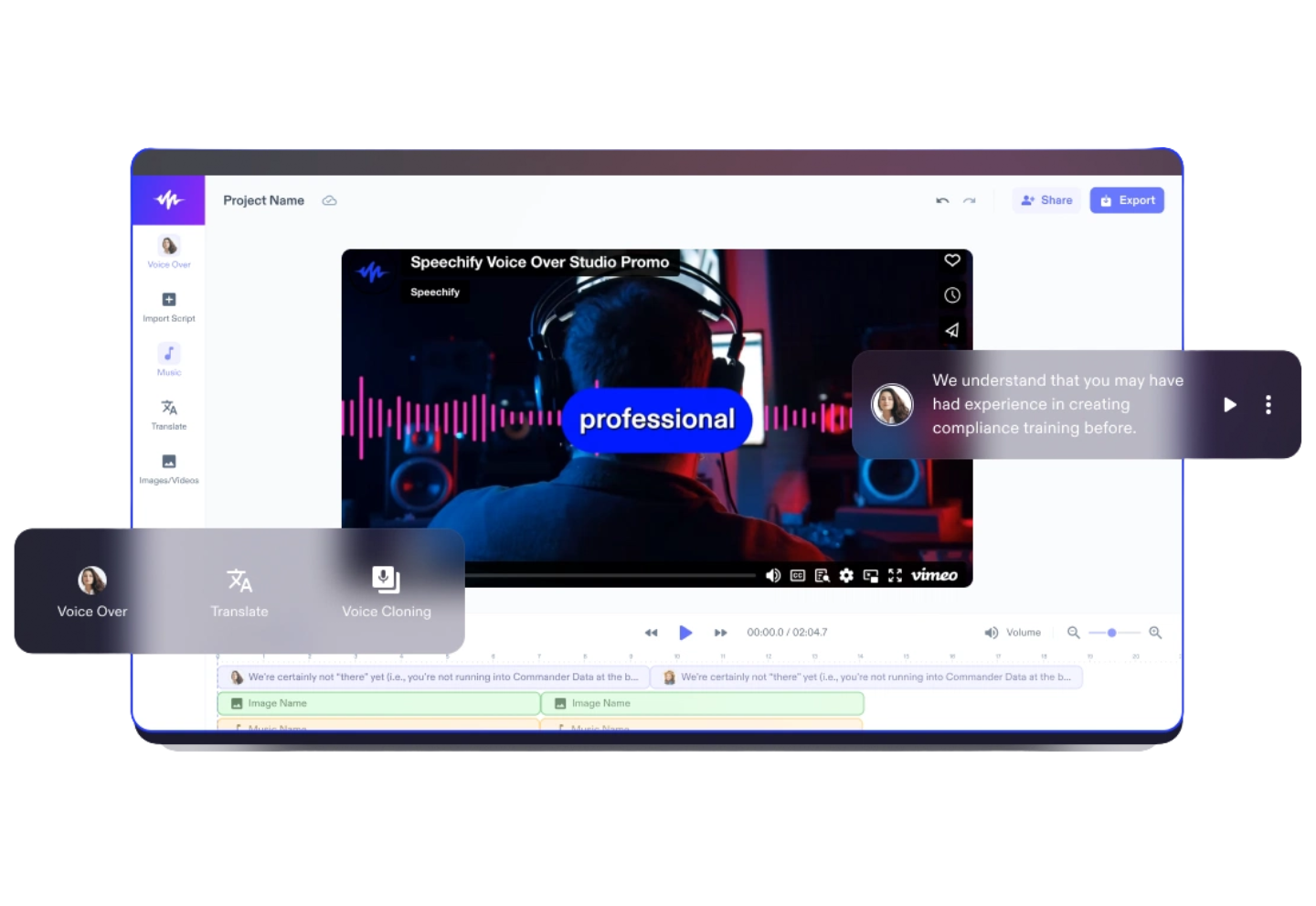The height and width of the screenshot is (906, 1316).
Task: Click the Speechify waveform logo in sidebar
Action: (168, 199)
